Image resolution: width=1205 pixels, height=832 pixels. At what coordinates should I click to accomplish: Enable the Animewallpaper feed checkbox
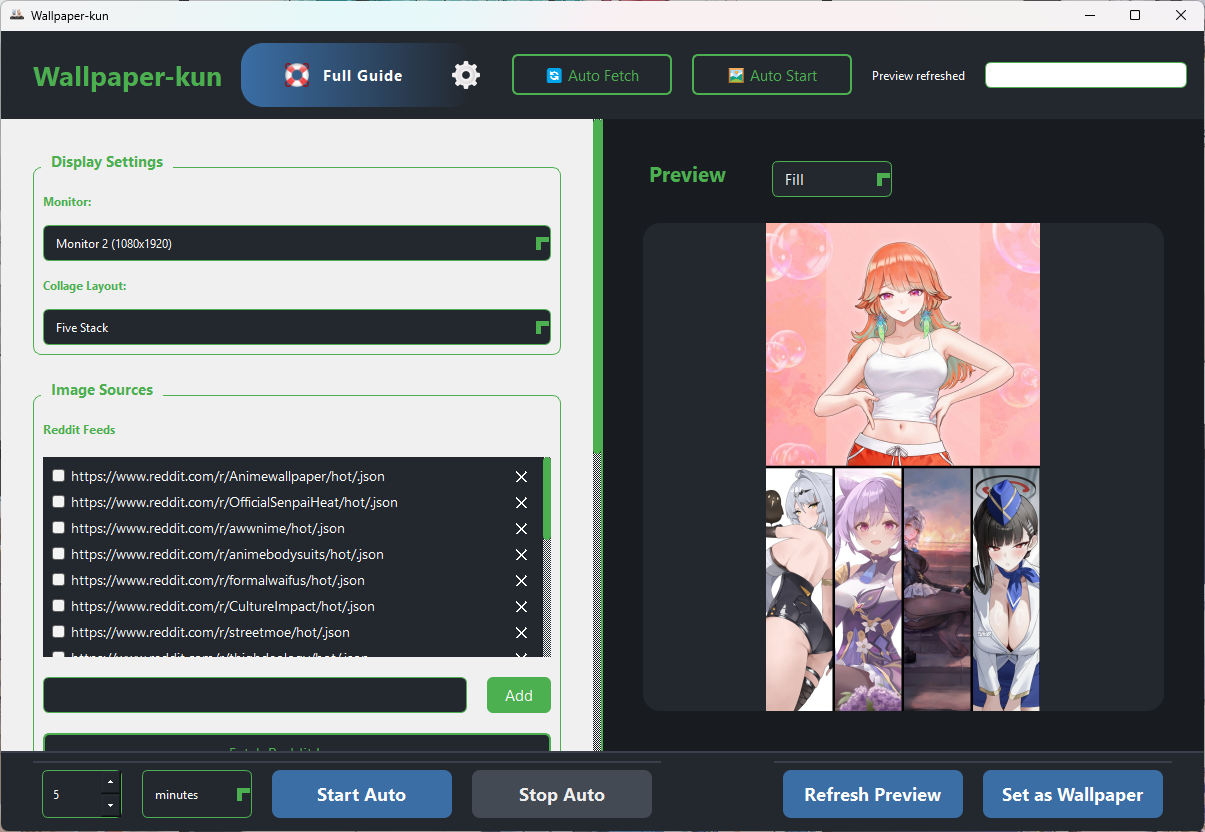click(59, 476)
